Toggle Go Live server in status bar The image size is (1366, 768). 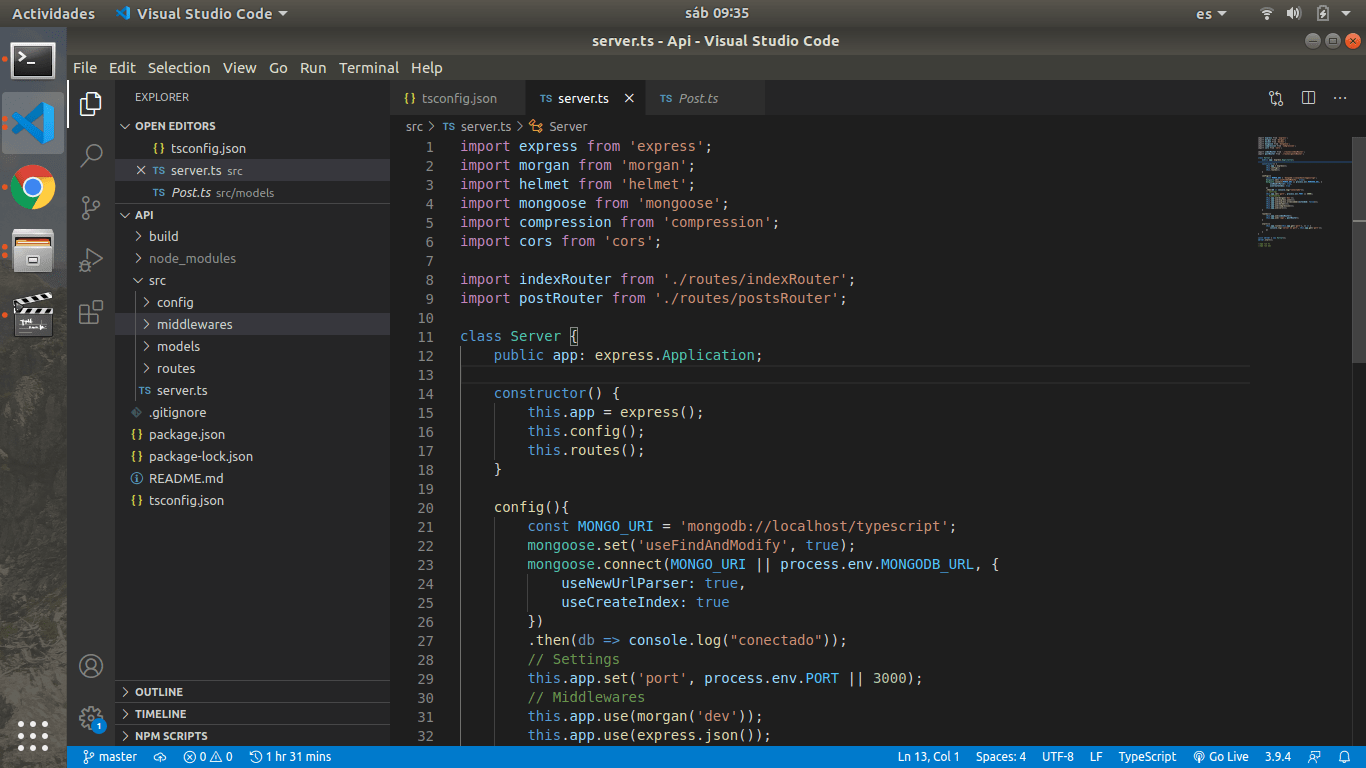[1221, 757]
